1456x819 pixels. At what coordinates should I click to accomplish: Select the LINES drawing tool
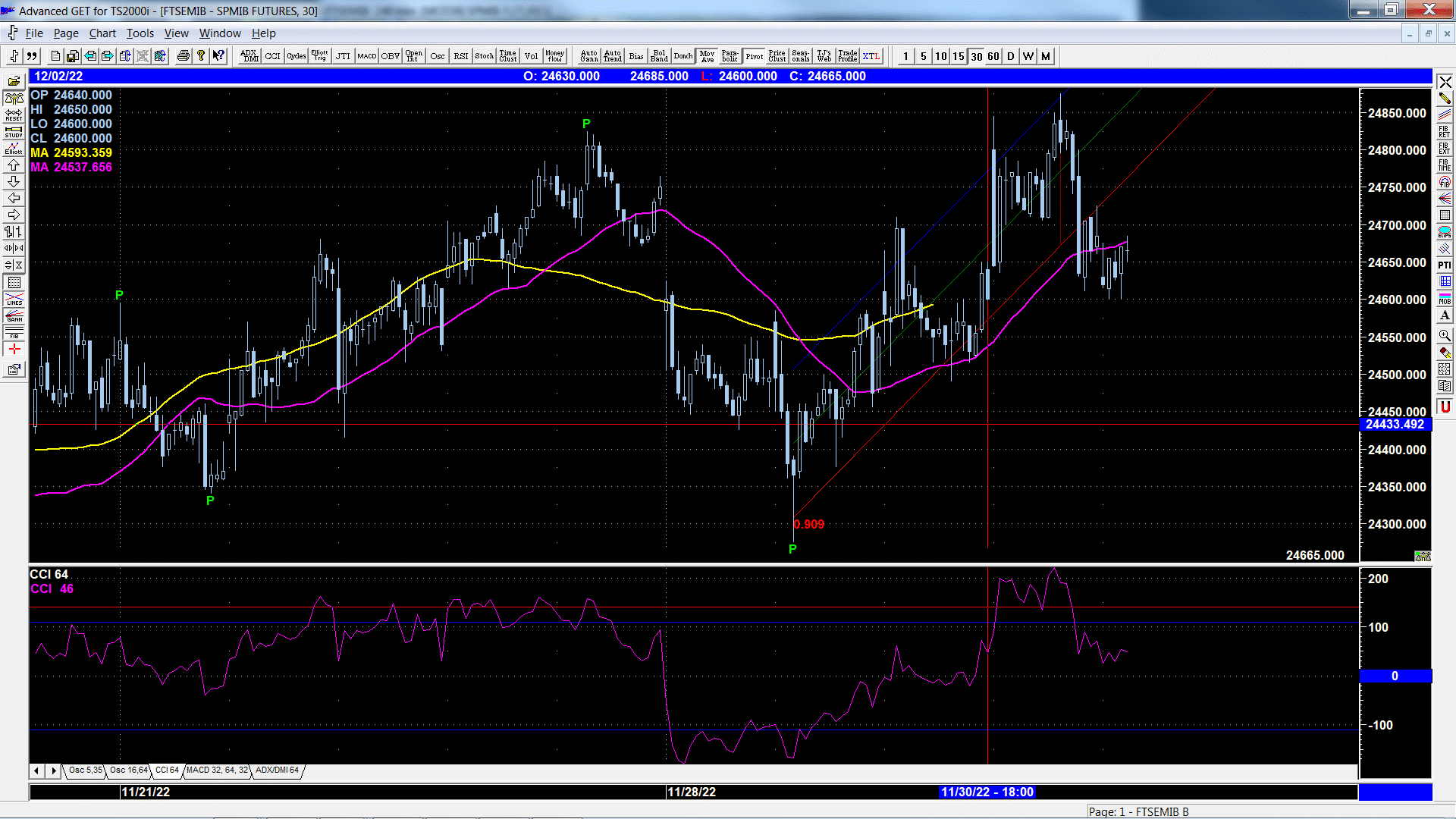click(14, 299)
